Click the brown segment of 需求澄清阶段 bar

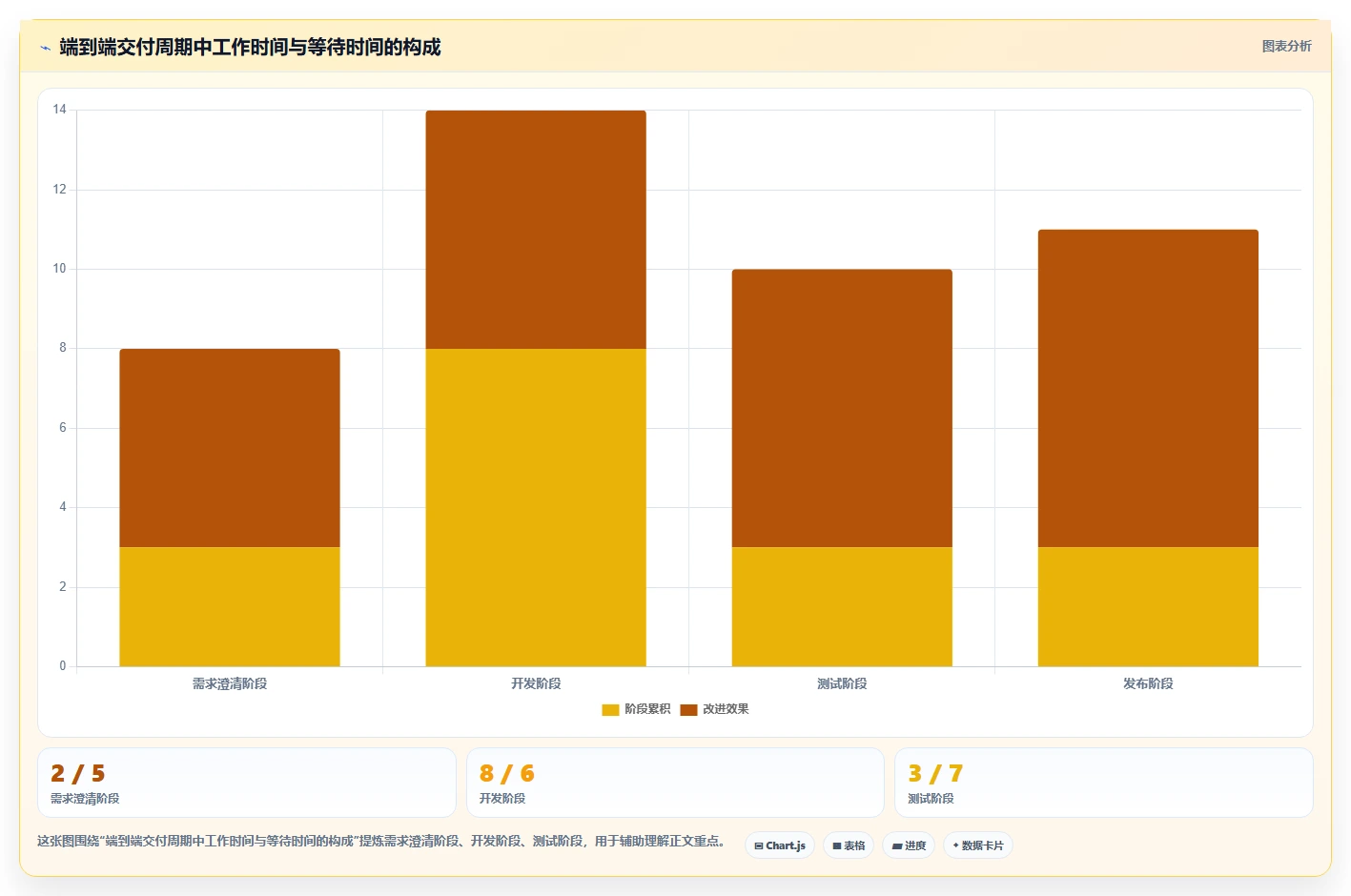pyautogui.click(x=230, y=448)
